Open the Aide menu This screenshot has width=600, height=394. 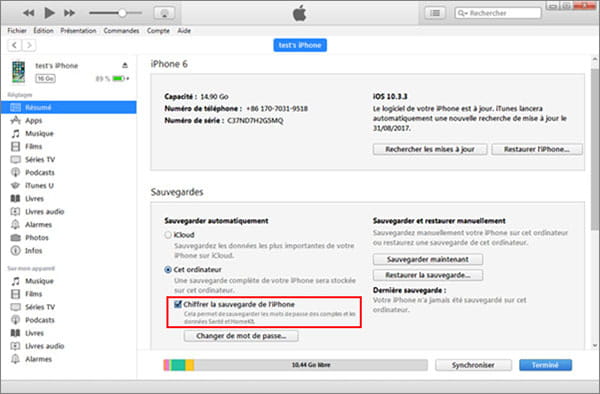click(x=184, y=31)
